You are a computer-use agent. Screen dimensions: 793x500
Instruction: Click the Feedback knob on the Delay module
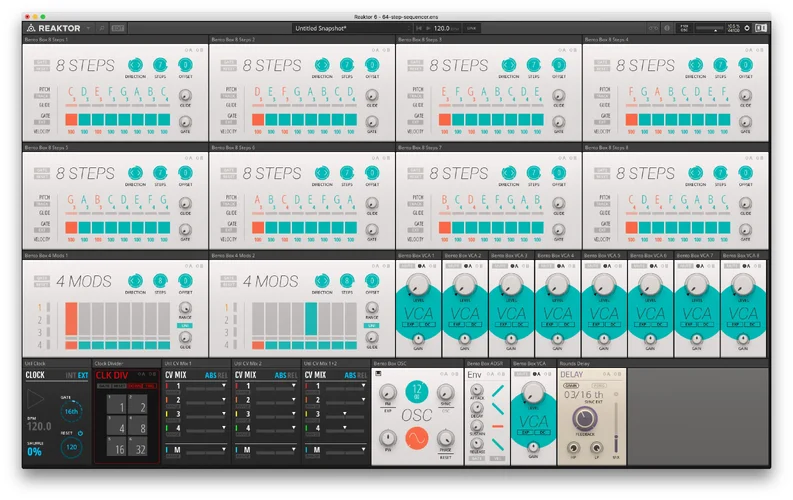(x=584, y=419)
